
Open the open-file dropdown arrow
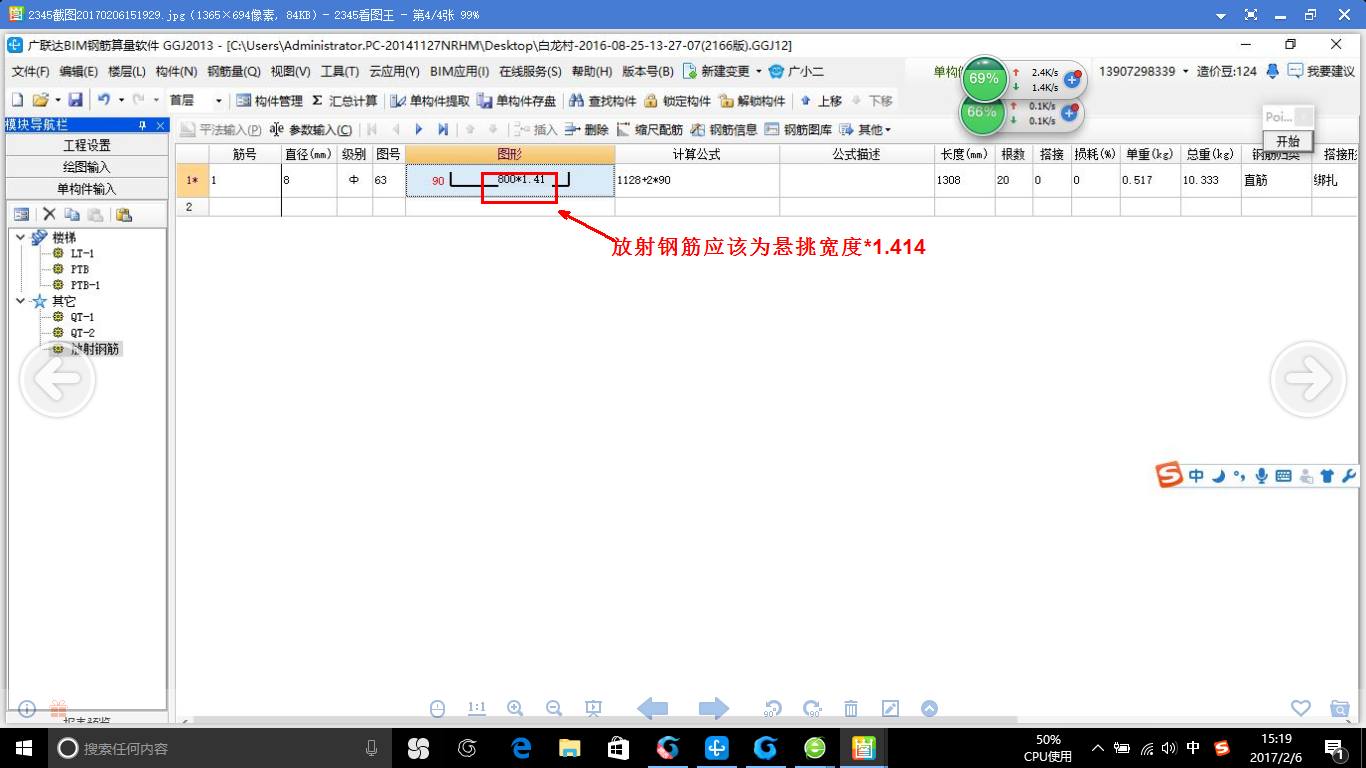click(x=57, y=101)
